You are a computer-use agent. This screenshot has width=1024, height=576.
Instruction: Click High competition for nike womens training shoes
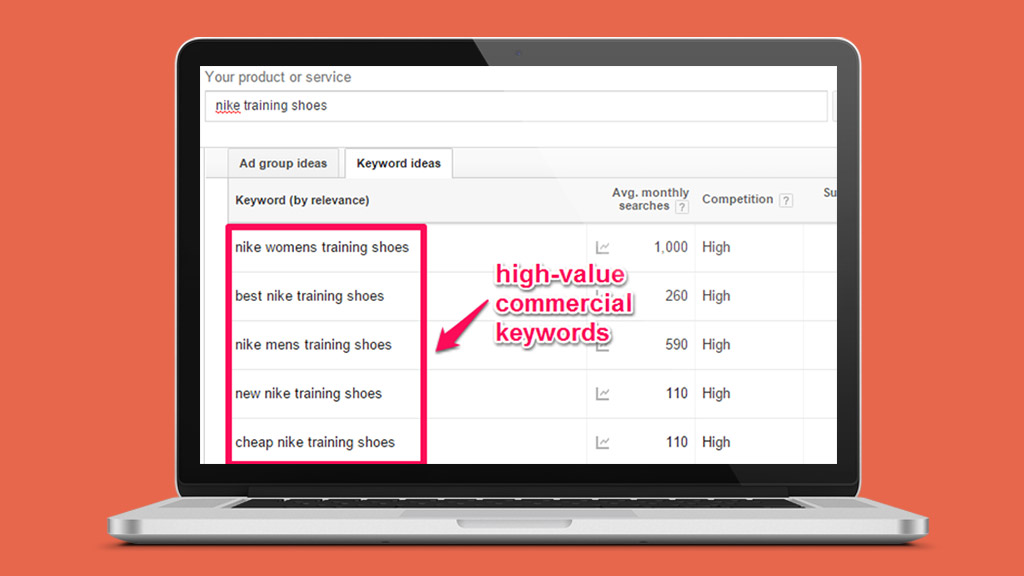pos(716,248)
